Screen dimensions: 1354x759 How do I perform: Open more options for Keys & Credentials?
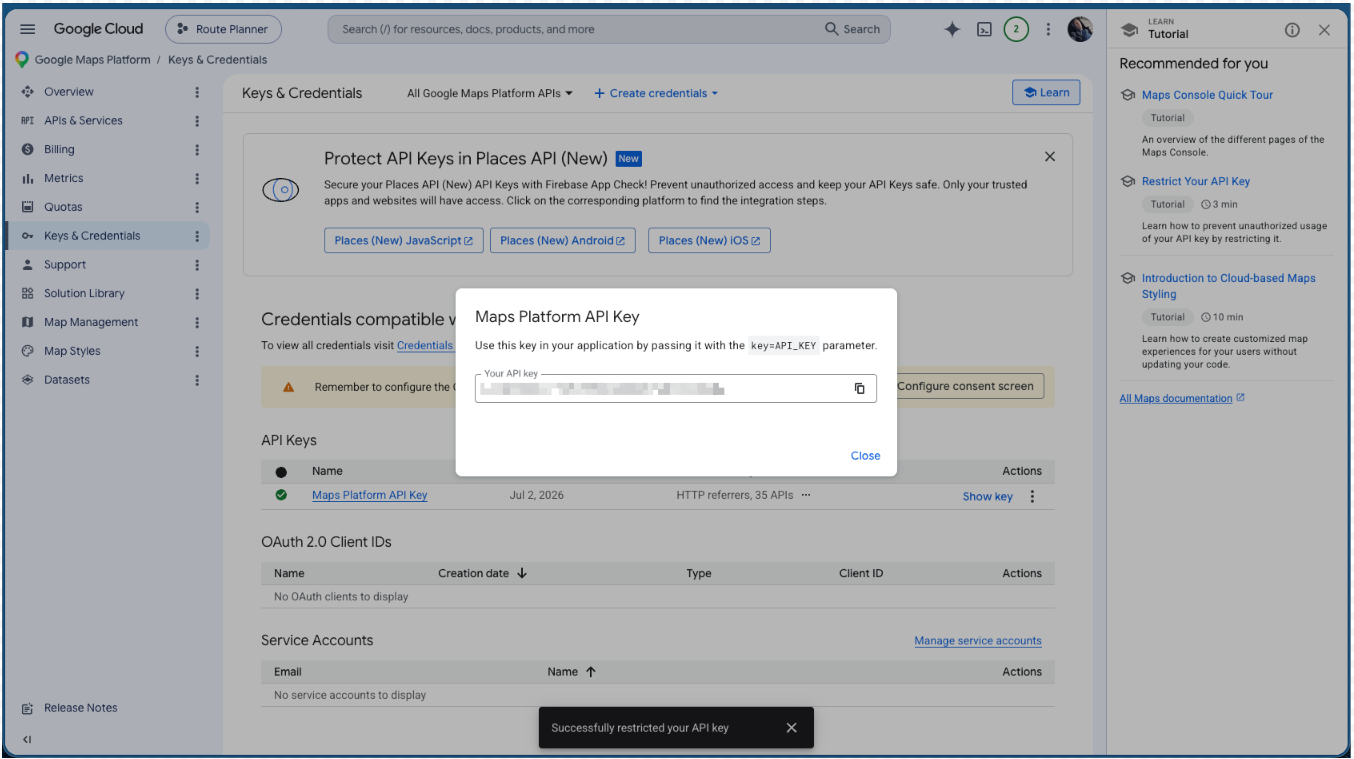click(x=197, y=236)
